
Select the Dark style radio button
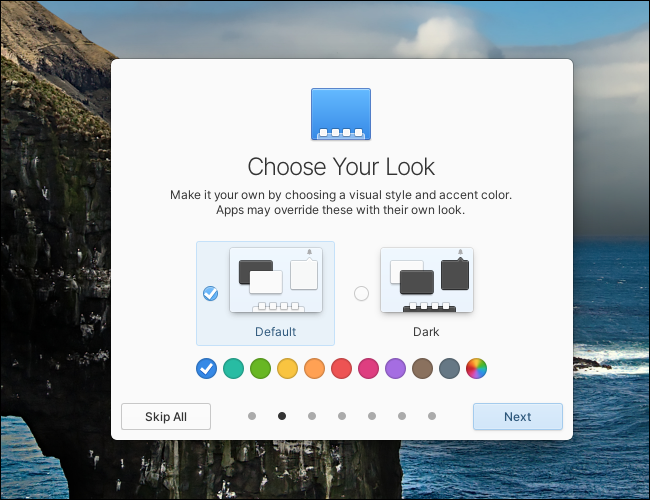[361, 294]
